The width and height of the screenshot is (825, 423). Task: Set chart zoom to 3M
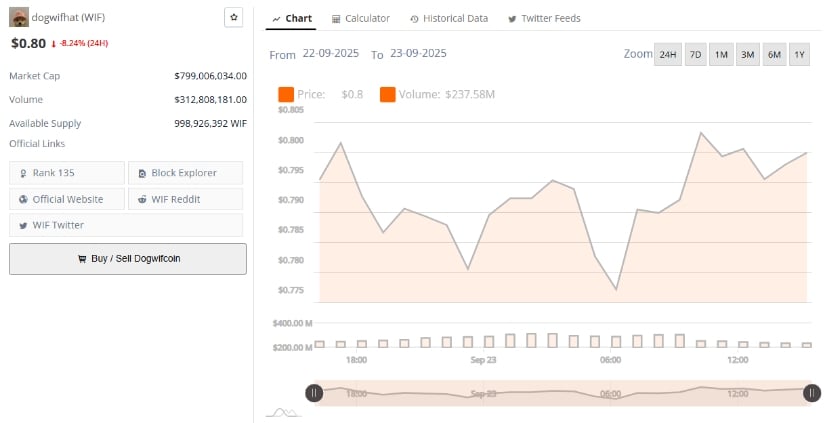coord(748,55)
